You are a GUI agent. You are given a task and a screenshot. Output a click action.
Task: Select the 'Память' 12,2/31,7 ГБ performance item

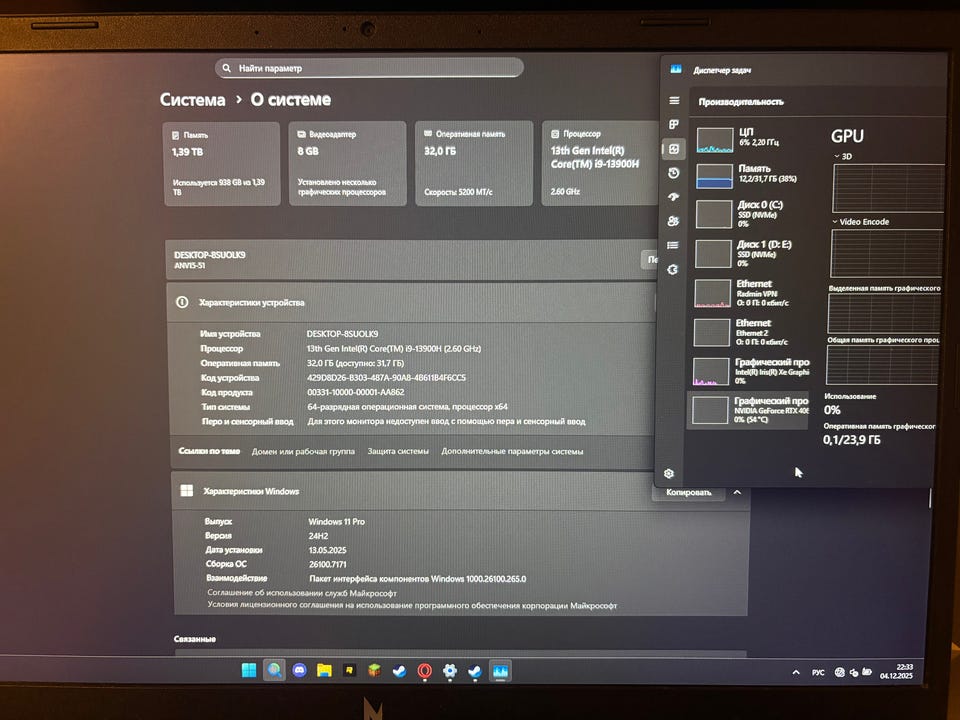(751, 176)
